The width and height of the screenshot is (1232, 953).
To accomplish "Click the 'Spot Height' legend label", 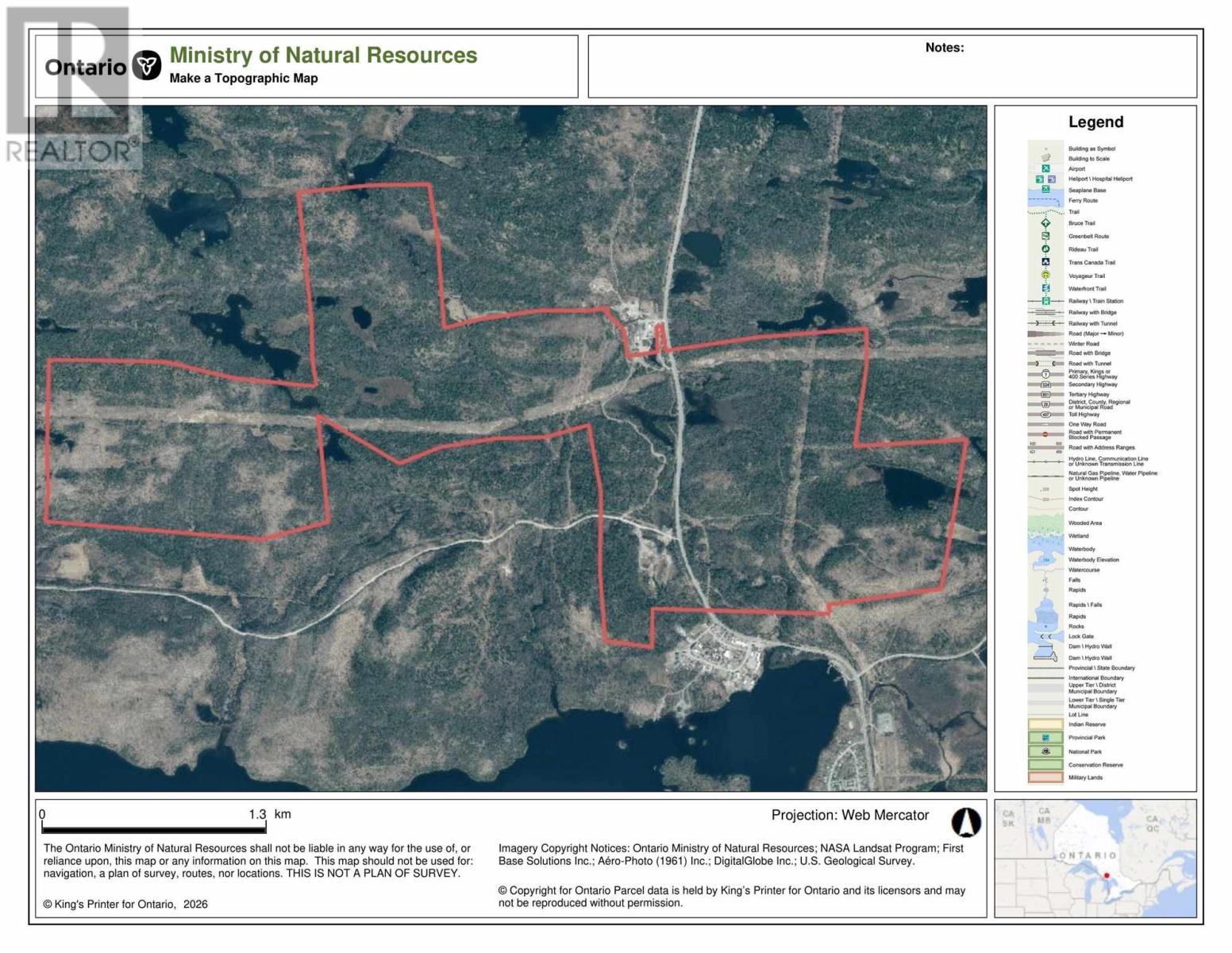I will pos(1083,489).
